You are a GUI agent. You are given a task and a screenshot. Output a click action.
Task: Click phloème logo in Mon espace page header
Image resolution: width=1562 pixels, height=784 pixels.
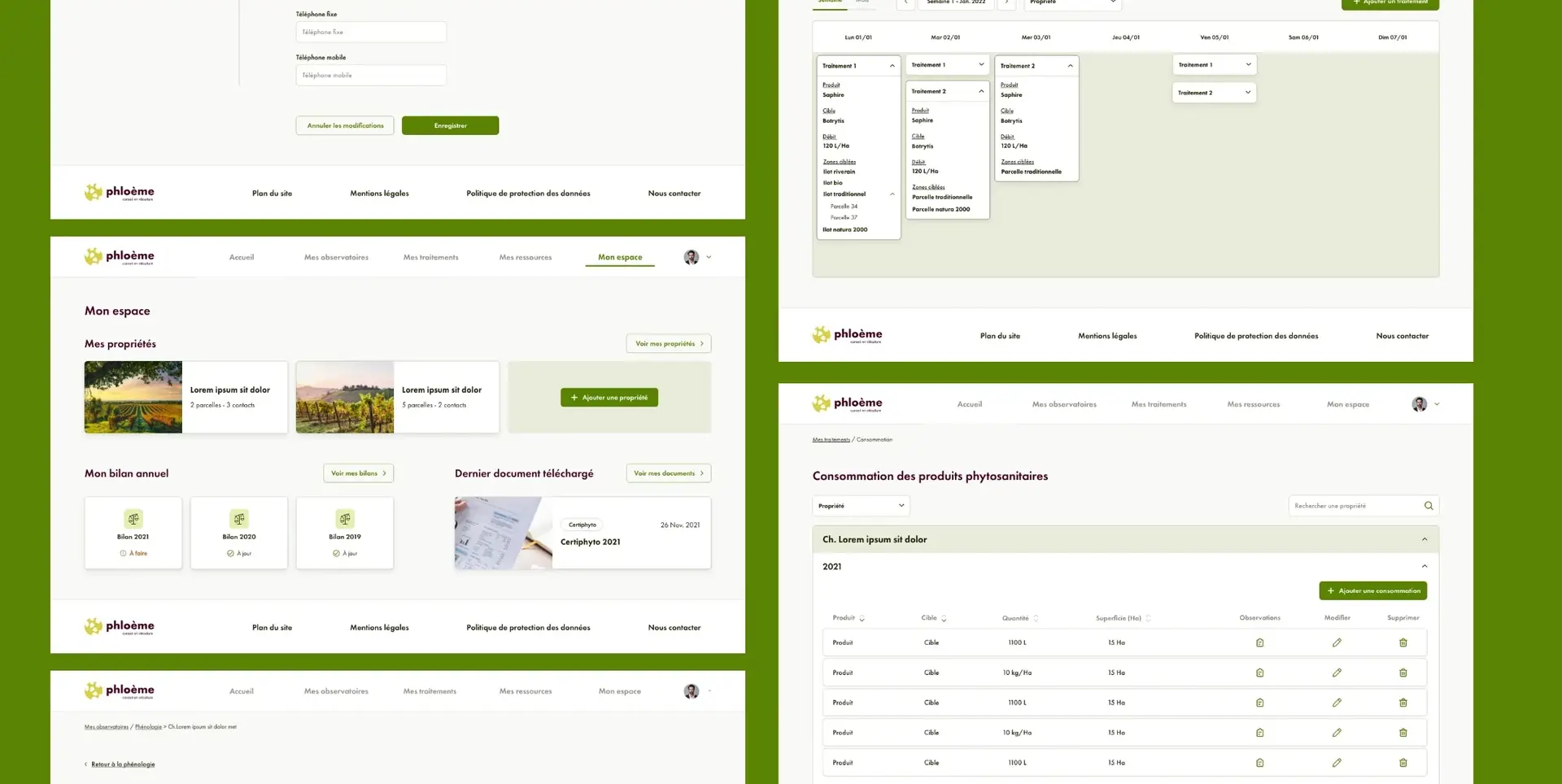click(x=120, y=257)
